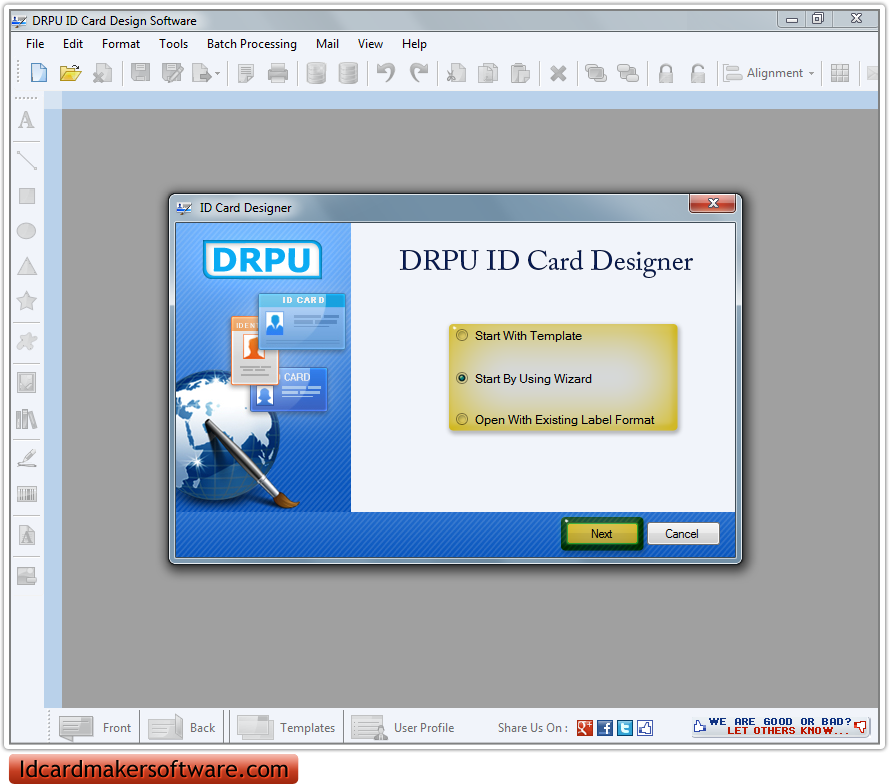This screenshot has width=889, height=784.
Task: Click the Print toolbar icon
Action: coord(278,73)
